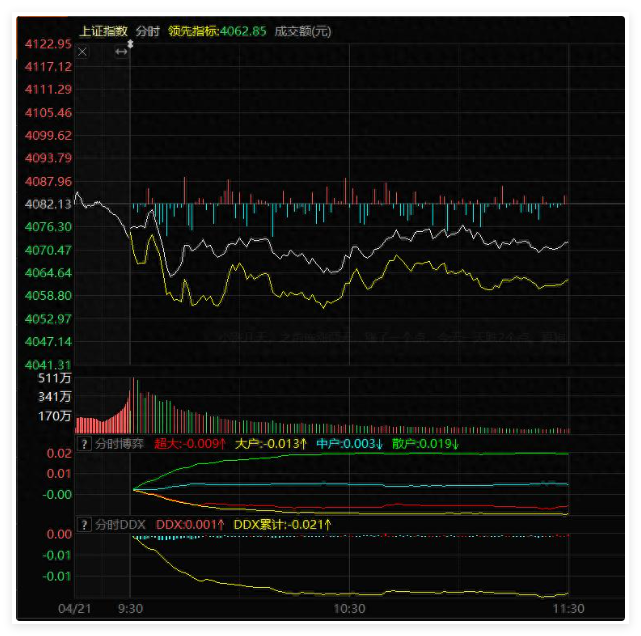Open the 分时博弈 indicator name menu
This screenshot has width=641, height=636.
(117, 444)
